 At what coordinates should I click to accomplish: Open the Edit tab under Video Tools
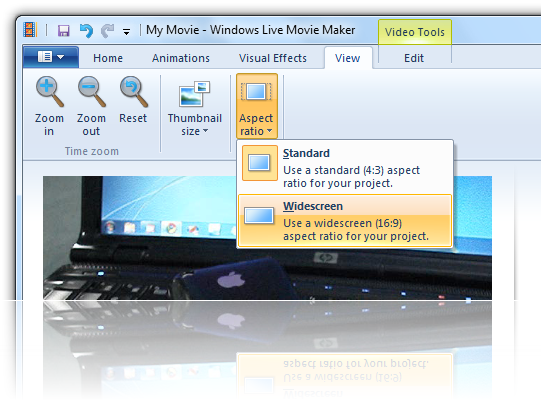coord(414,58)
